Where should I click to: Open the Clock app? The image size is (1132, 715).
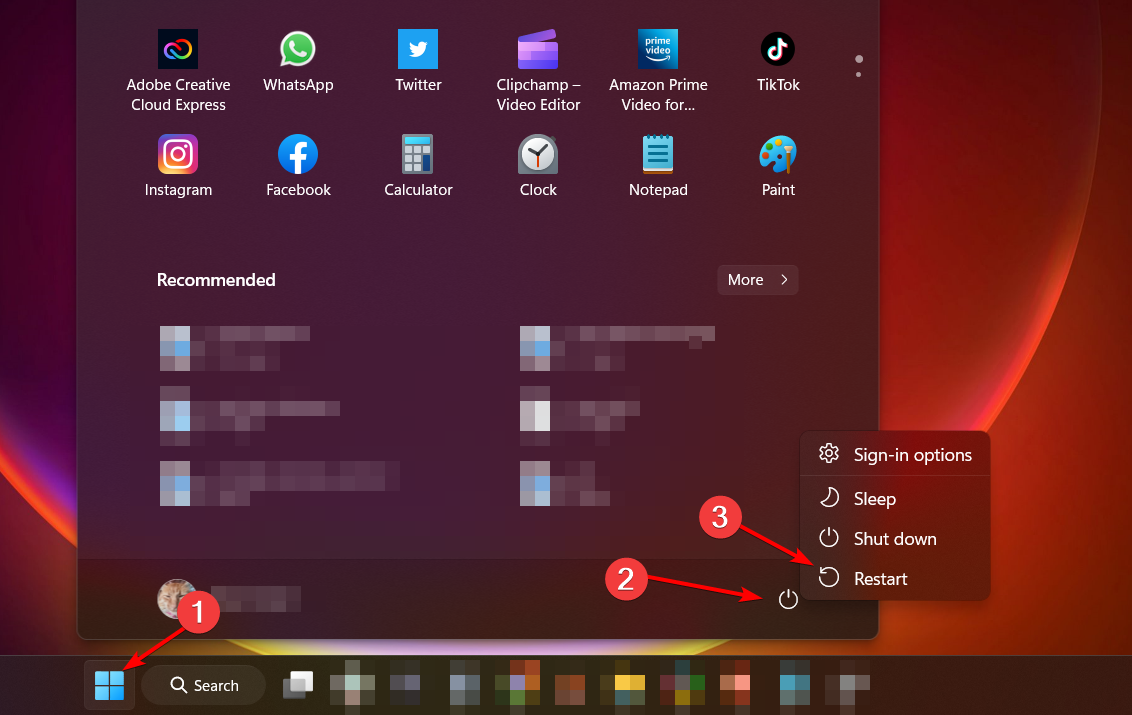(538, 166)
